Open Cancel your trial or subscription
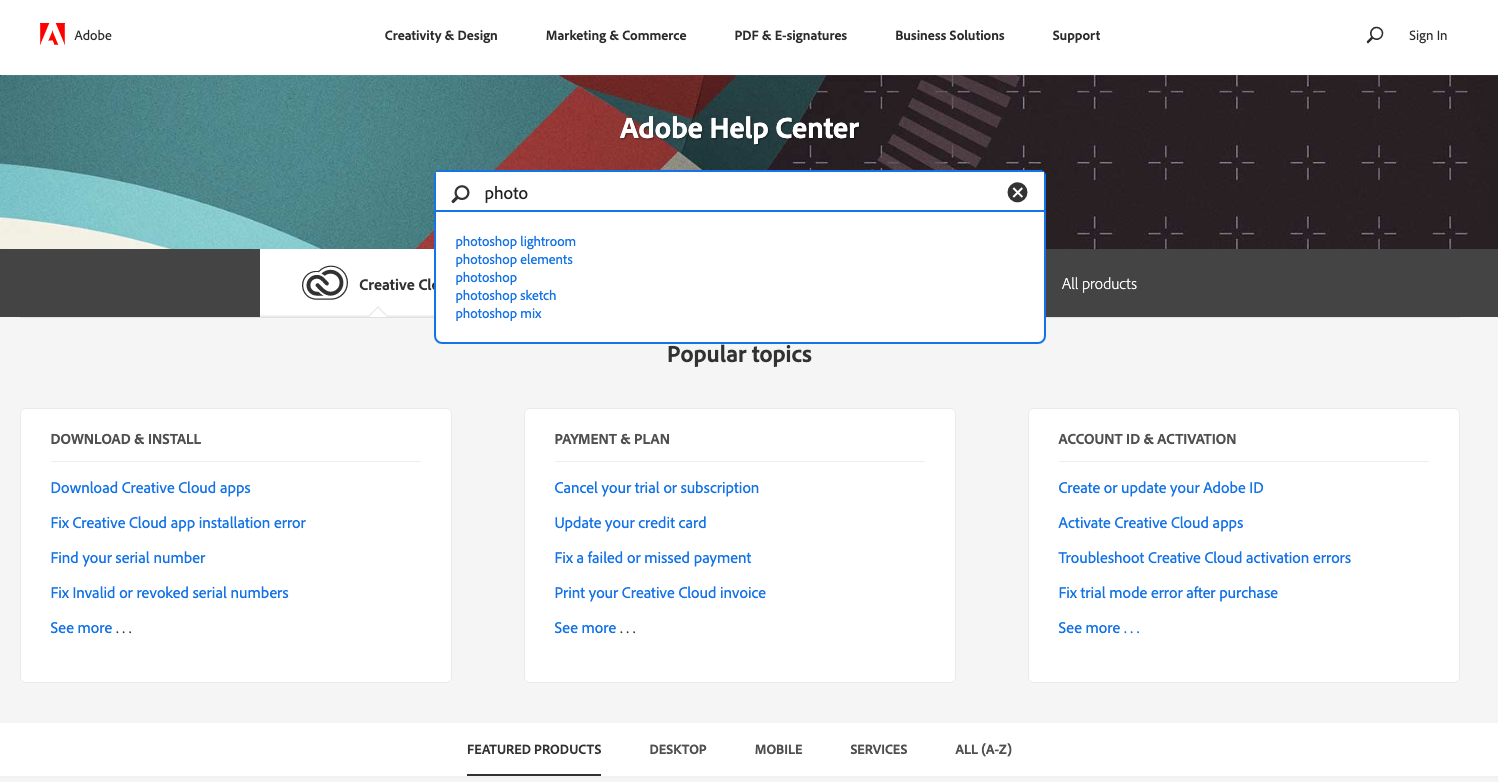Viewport: 1498px width, 782px height. tap(656, 488)
